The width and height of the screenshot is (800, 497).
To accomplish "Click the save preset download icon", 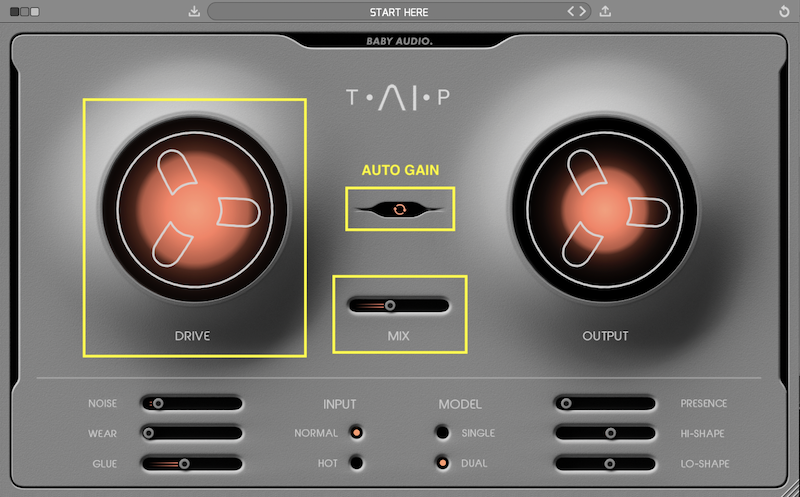I will (194, 11).
